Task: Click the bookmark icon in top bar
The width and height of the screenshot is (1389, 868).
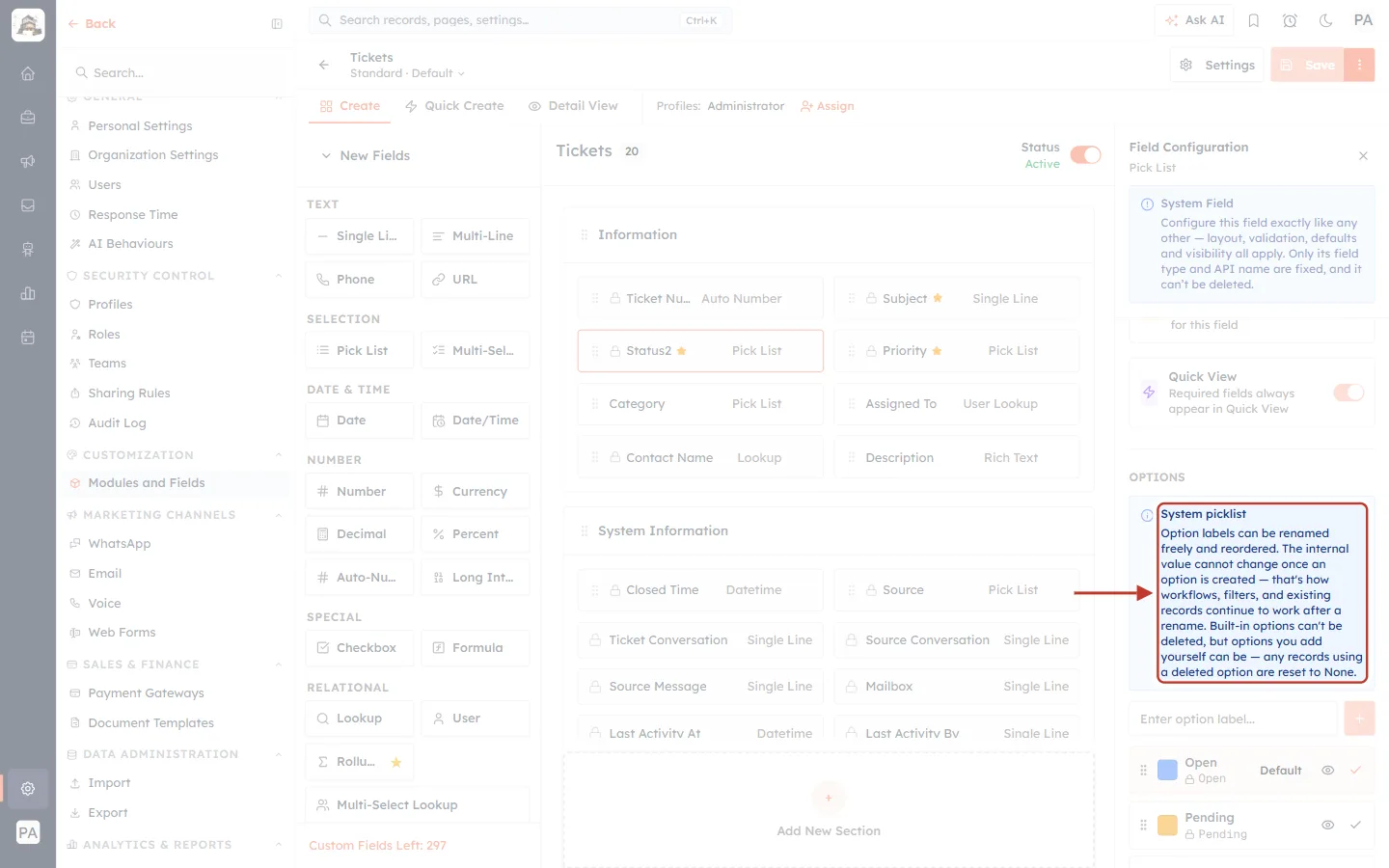Action: 1254,20
